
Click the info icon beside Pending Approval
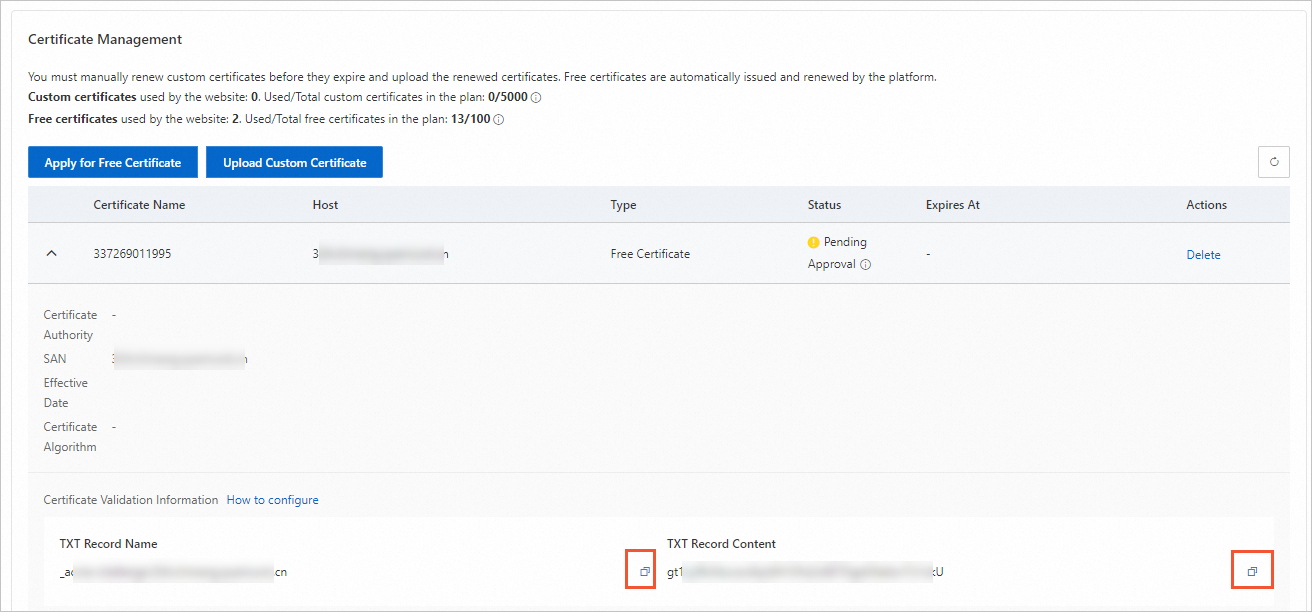click(x=864, y=263)
